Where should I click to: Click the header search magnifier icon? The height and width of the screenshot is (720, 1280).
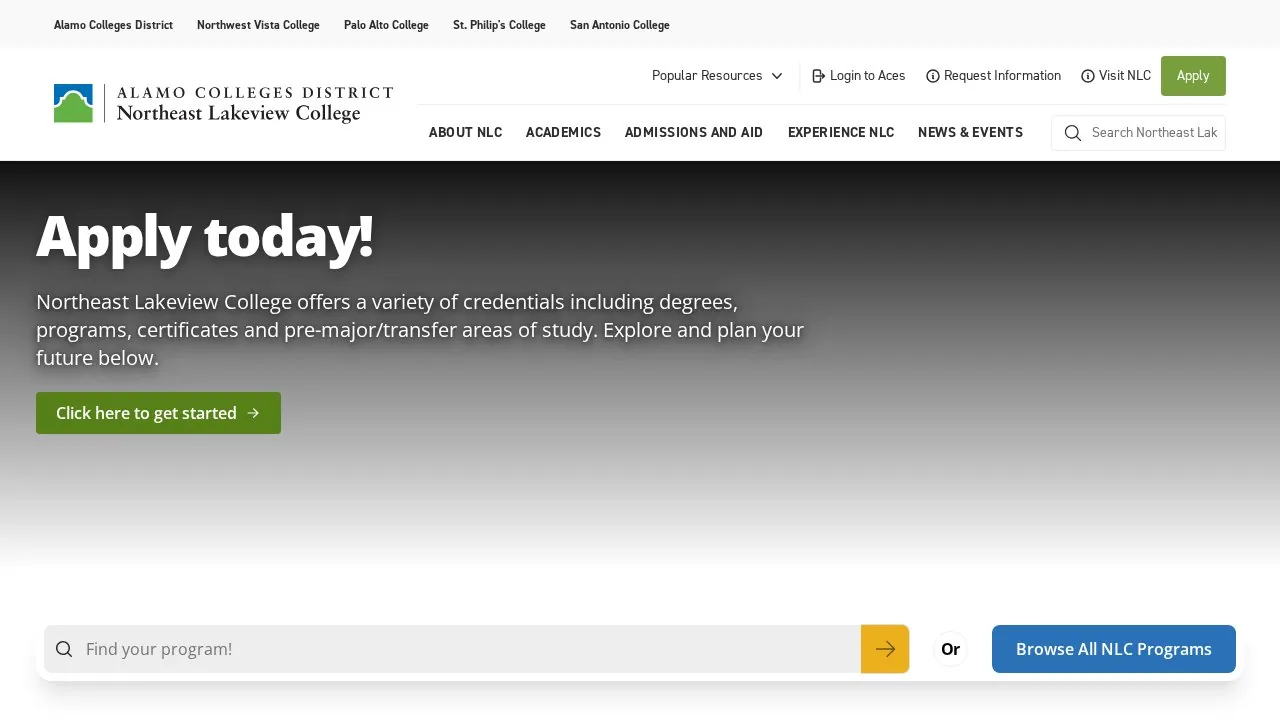1073,133
